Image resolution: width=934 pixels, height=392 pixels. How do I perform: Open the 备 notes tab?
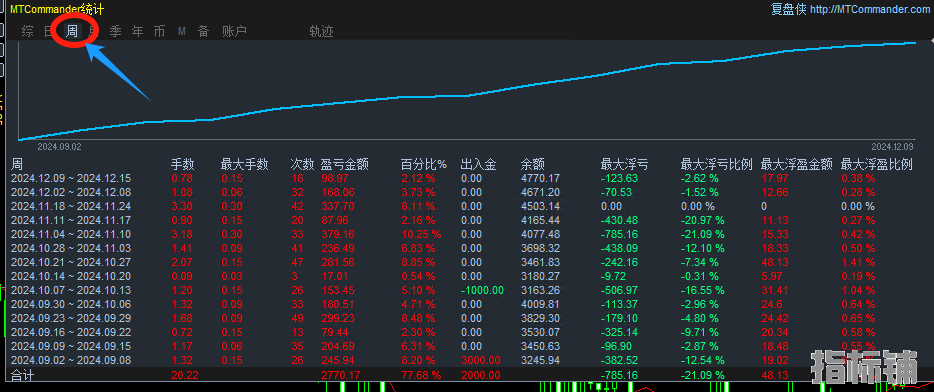point(204,32)
